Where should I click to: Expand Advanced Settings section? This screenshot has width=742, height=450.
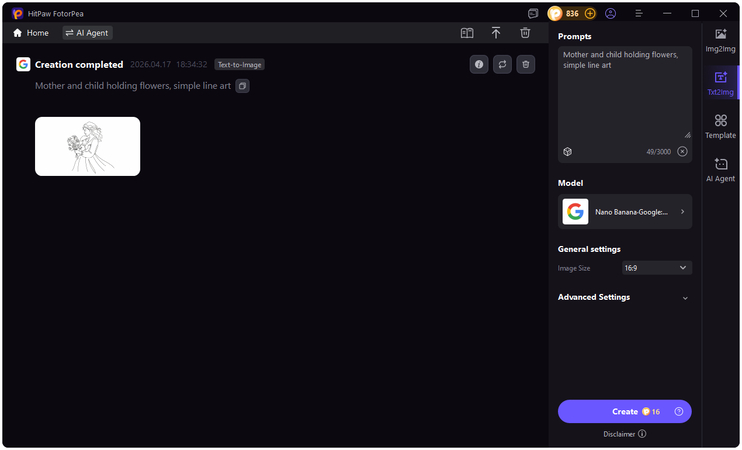(623, 297)
